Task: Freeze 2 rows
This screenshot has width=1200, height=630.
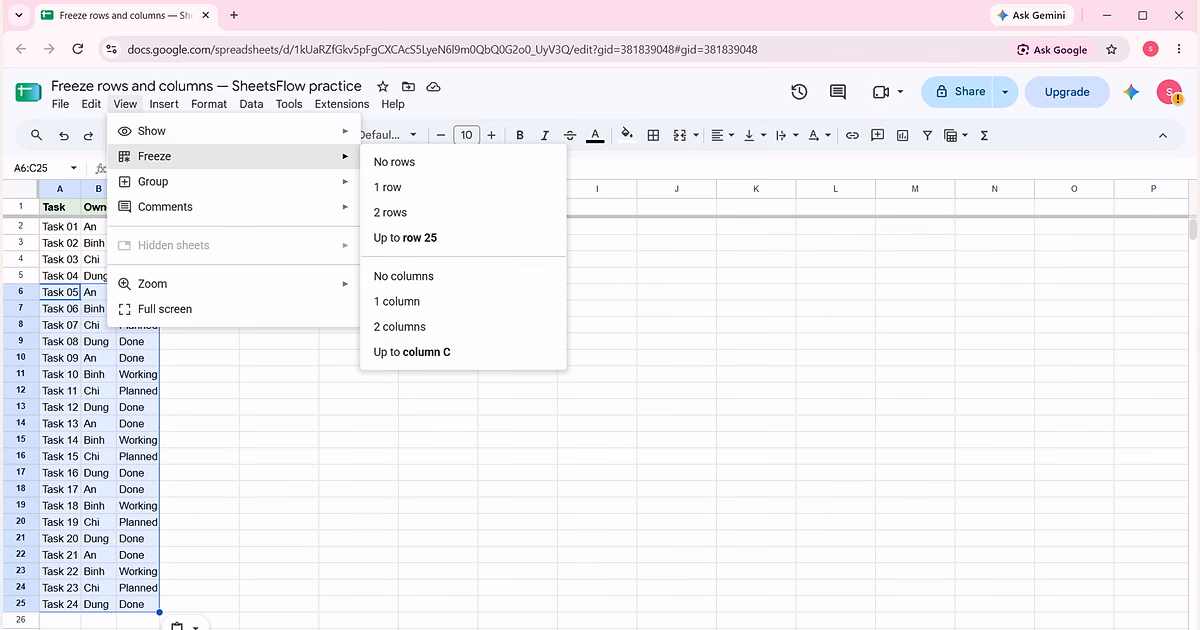Action: click(463, 212)
